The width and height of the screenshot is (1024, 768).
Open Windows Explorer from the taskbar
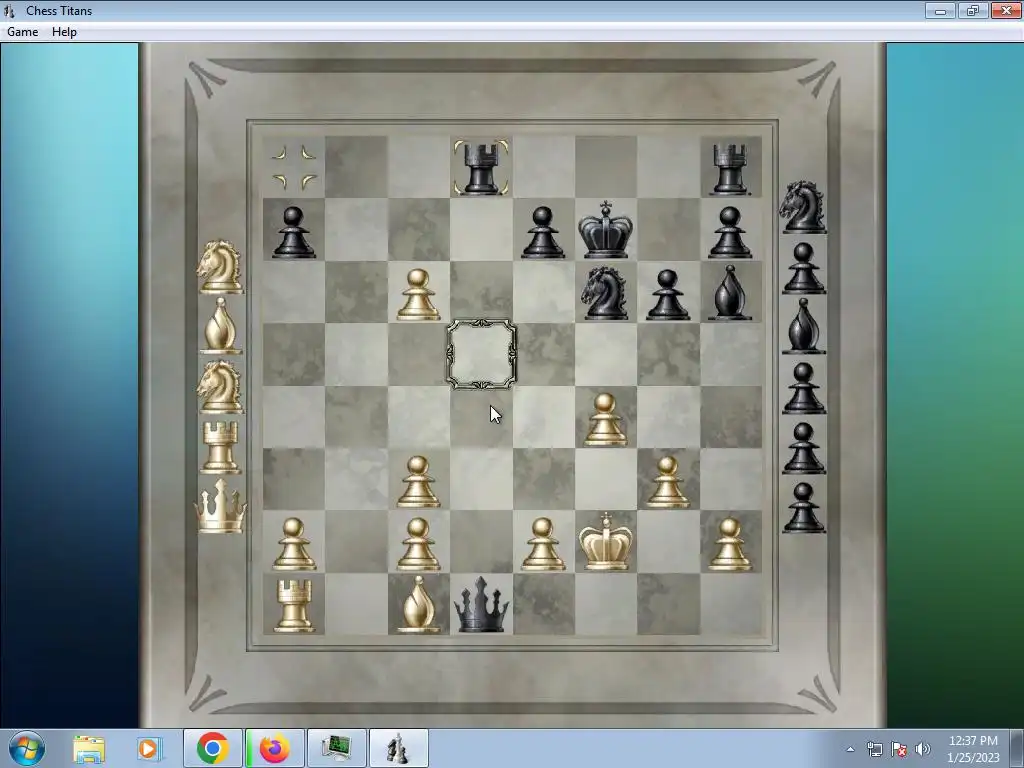coord(89,748)
